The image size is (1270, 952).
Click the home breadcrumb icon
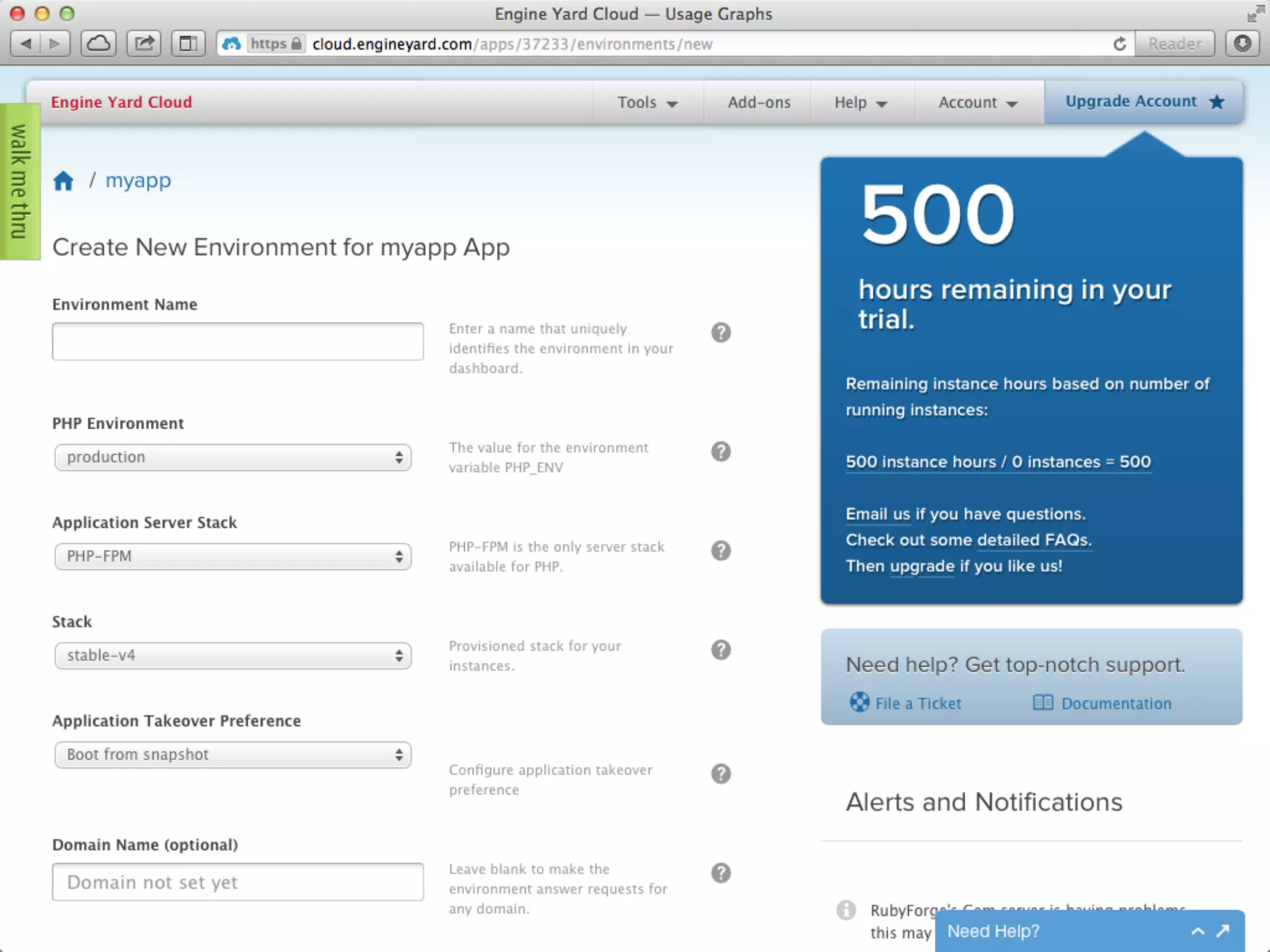coord(63,181)
